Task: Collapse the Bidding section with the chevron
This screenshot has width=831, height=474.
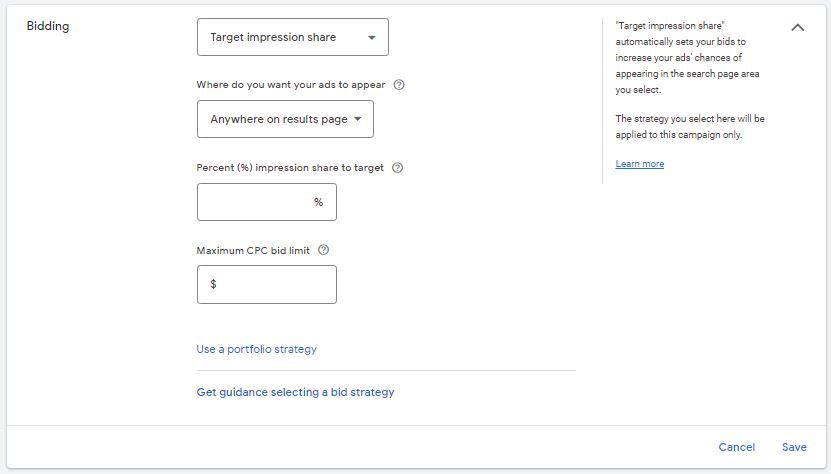Action: pyautogui.click(x=797, y=28)
